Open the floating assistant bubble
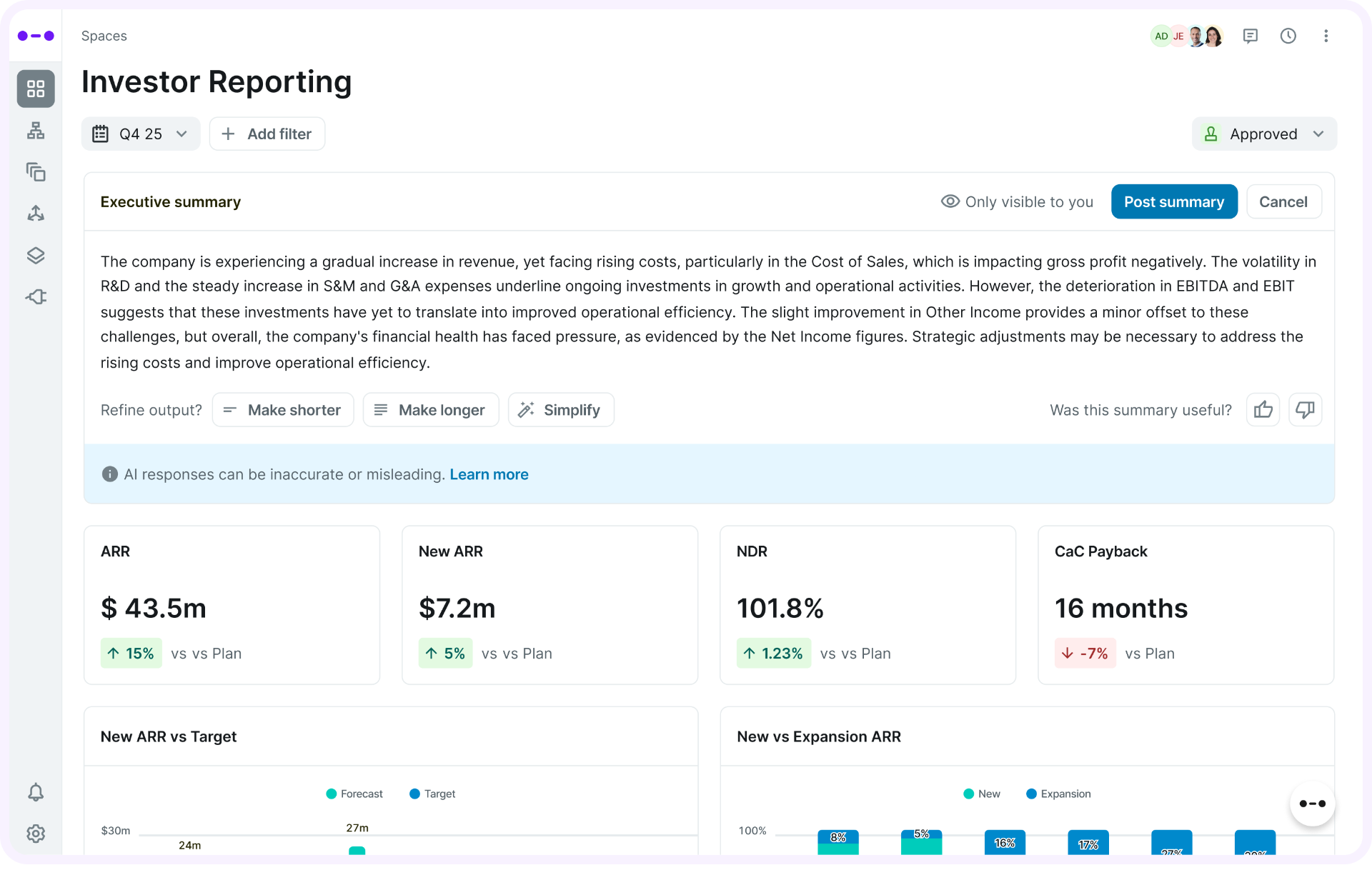 pos(1312,804)
